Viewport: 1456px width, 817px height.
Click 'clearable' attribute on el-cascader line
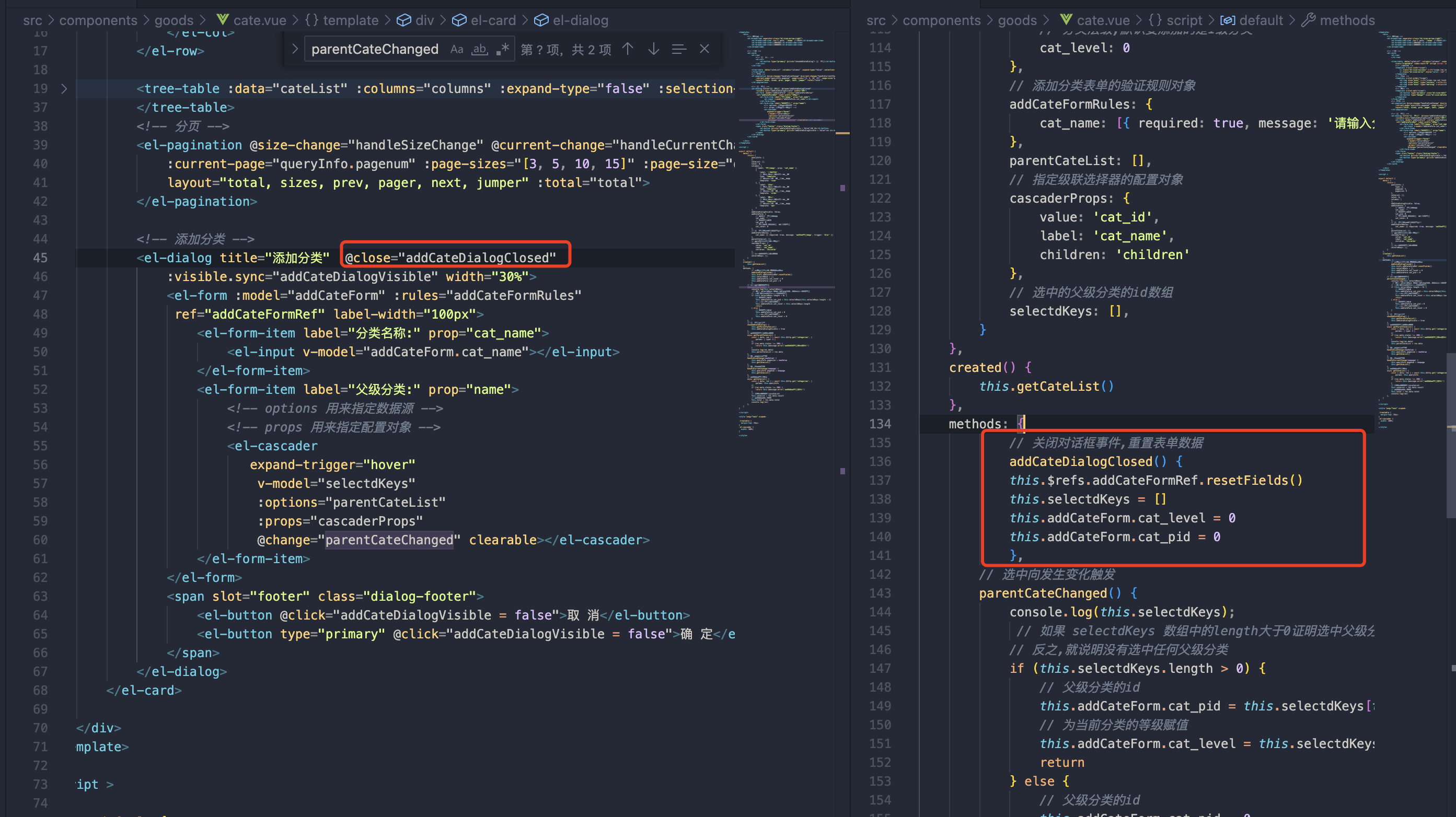(x=502, y=540)
